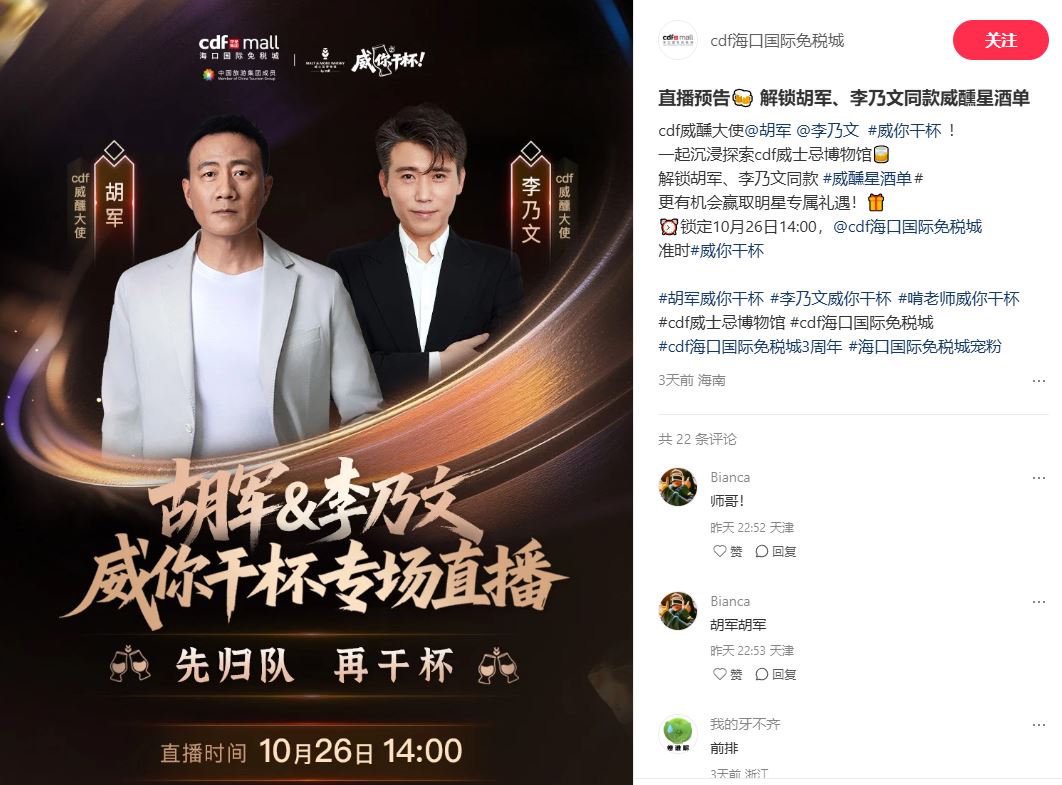Click the cdf海口国际免税城 profile avatar
Screen dimensions: 1062x785
pos(678,41)
